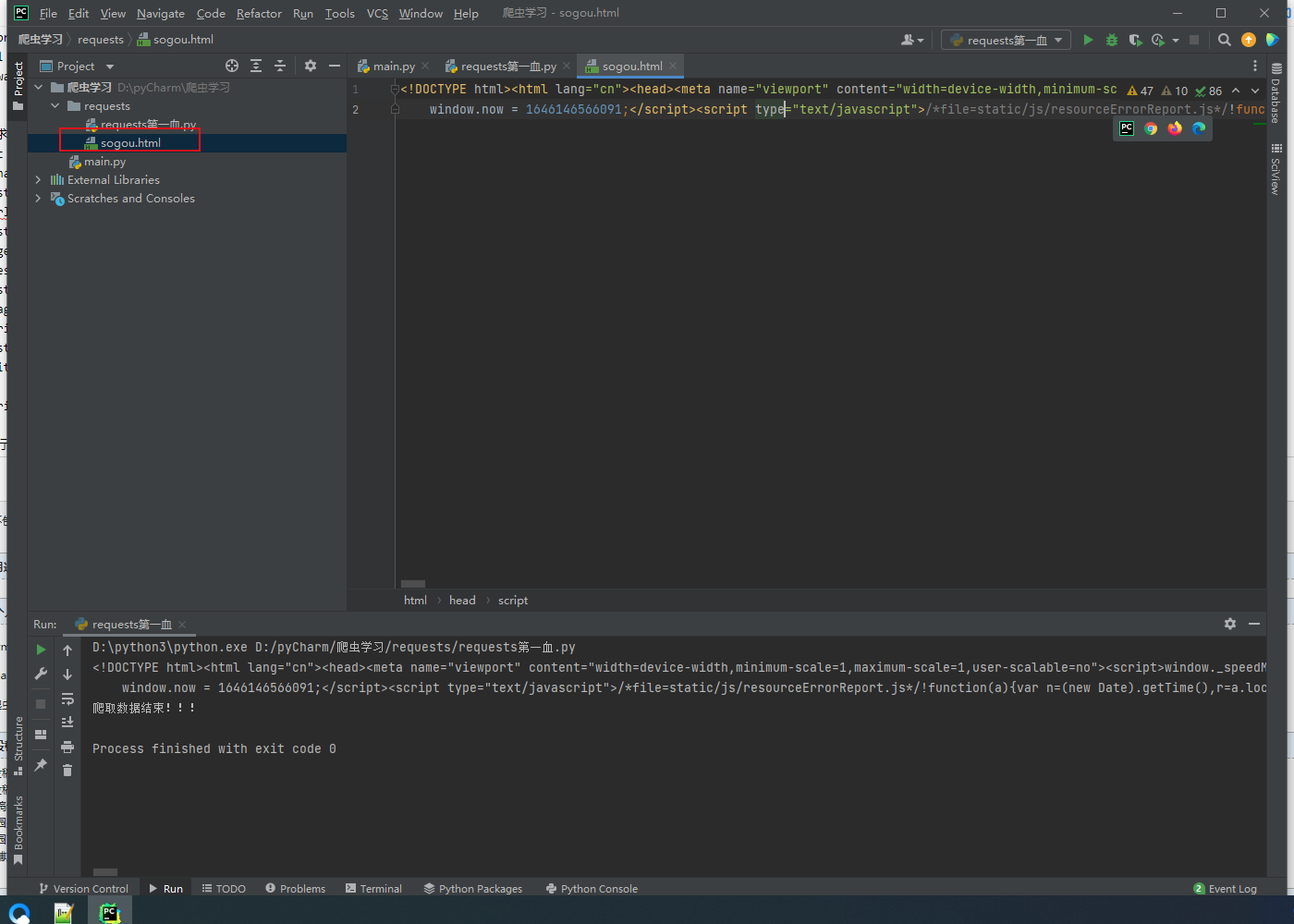Click Expand All in the Project panel
1294x924 pixels.
click(x=256, y=66)
